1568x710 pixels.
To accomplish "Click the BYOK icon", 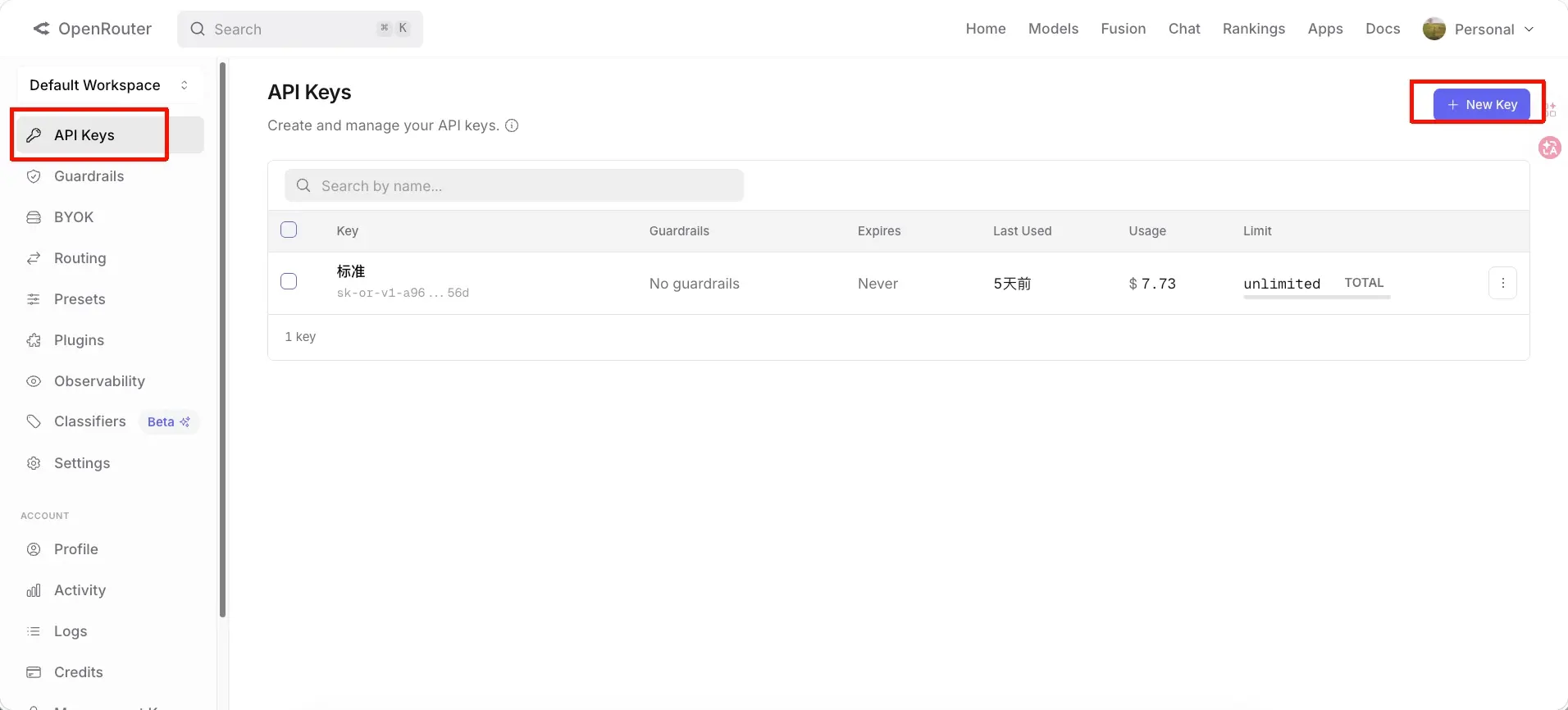I will tap(34, 217).
